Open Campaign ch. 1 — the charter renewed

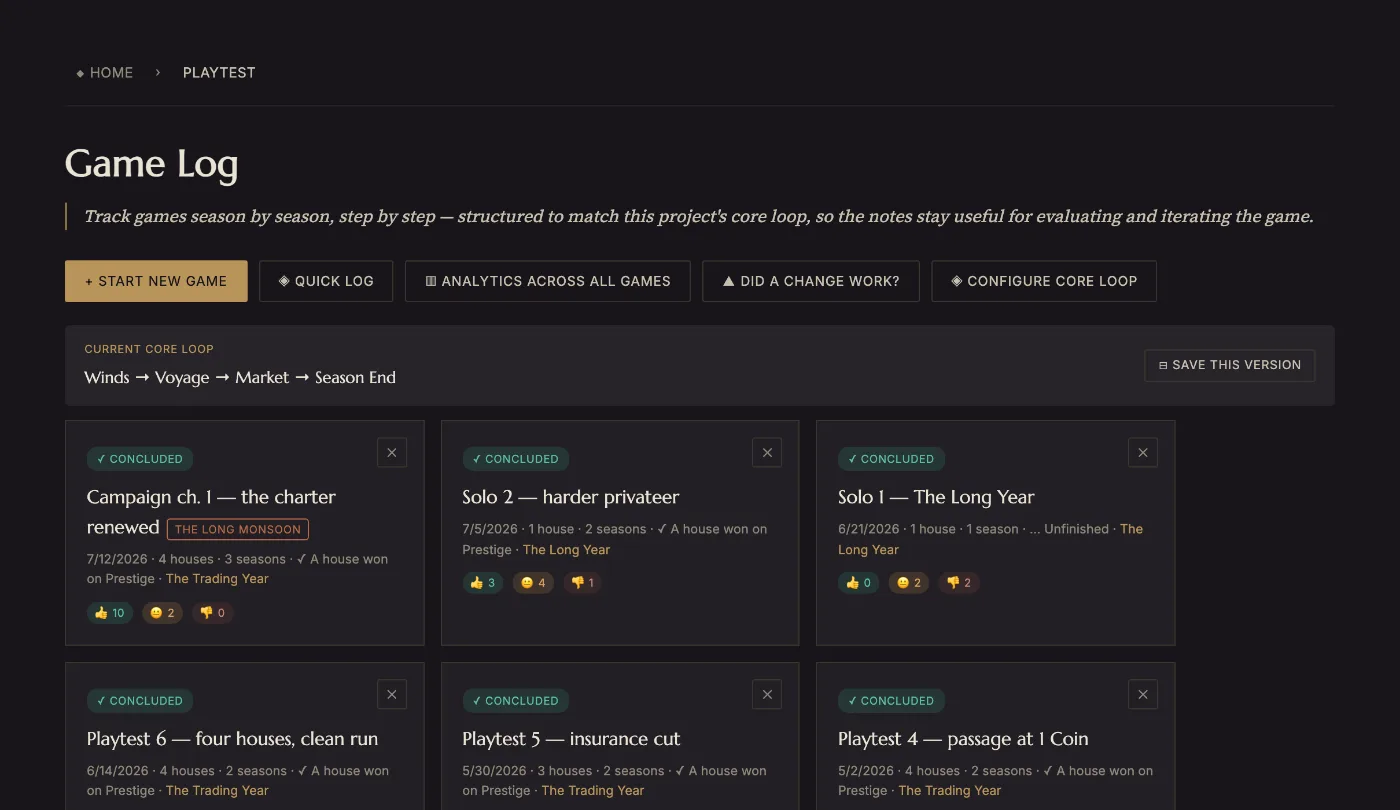[211, 511]
